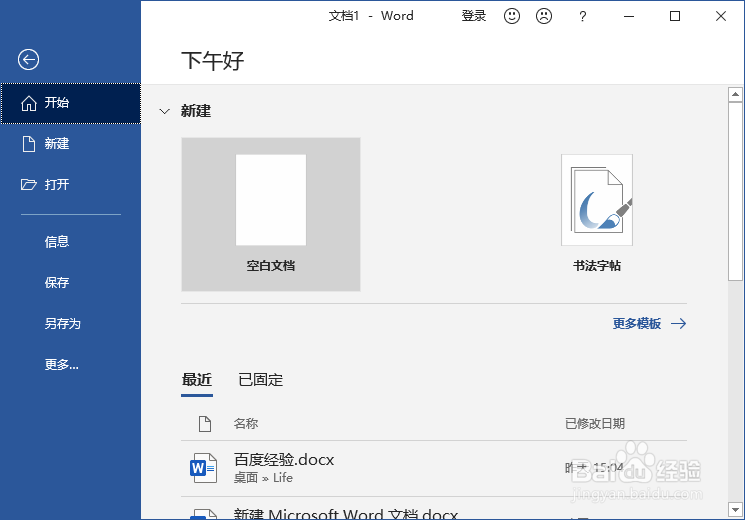
Task: Click the new document page icon in sidebar
Action: coord(29,144)
